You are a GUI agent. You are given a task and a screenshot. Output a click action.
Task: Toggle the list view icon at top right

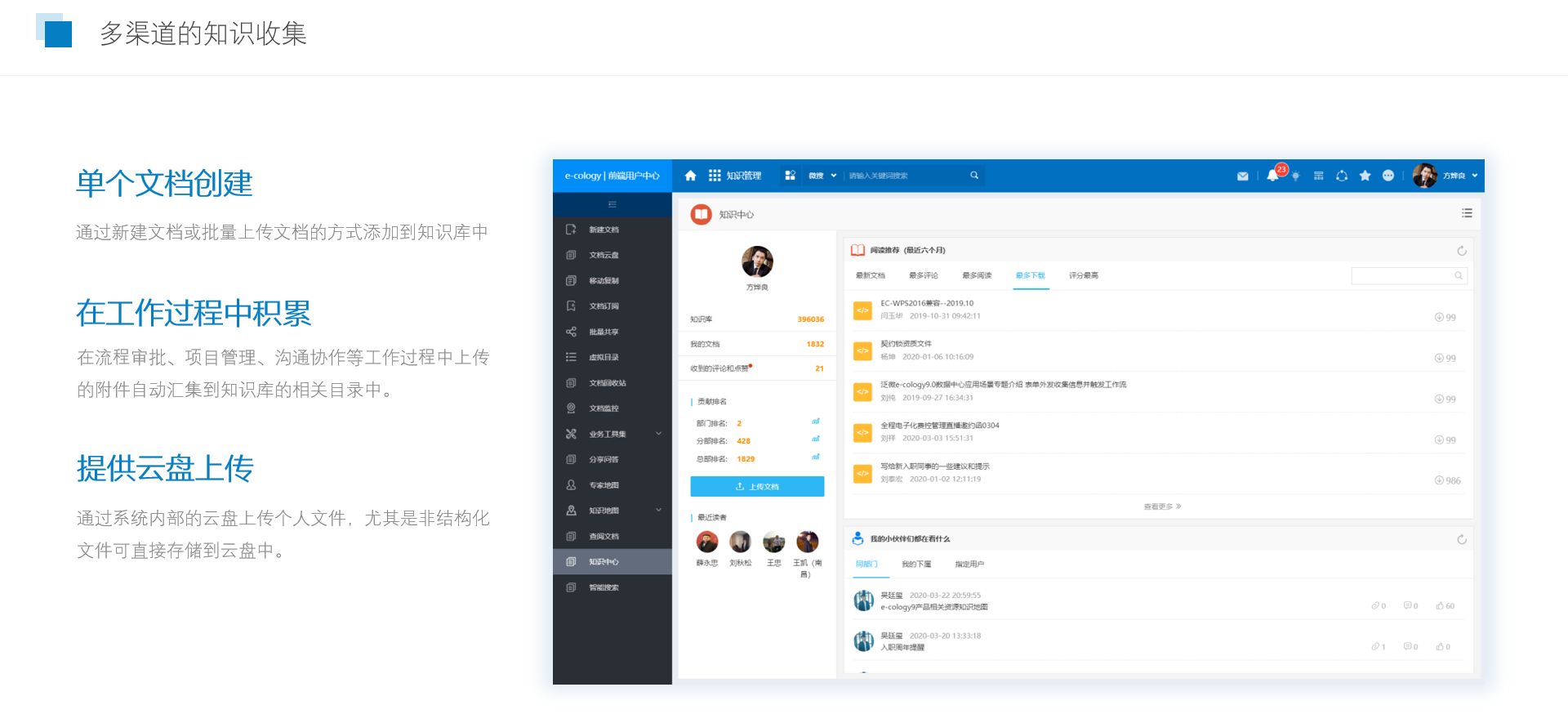pos(1467,213)
